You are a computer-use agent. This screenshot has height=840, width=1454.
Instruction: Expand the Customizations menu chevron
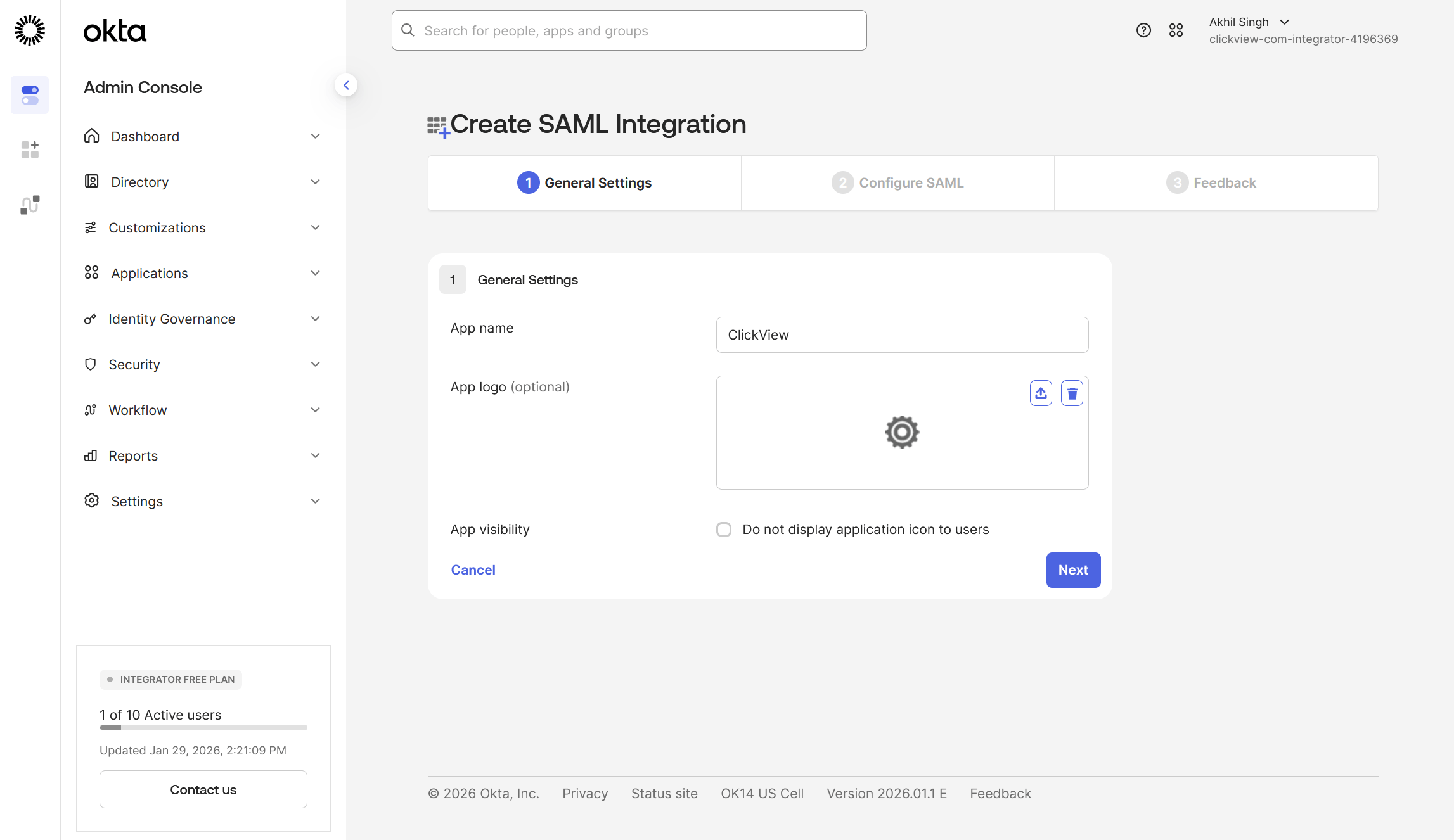[315, 227]
